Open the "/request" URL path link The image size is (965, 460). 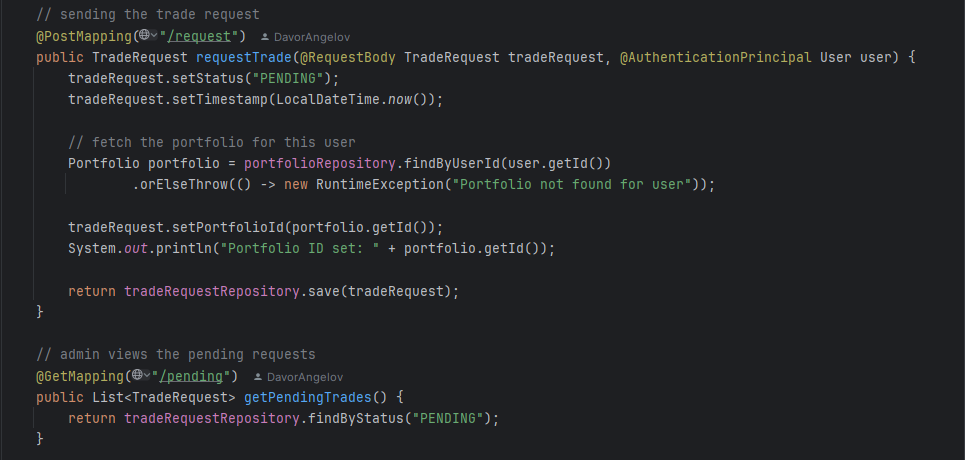pos(201,36)
